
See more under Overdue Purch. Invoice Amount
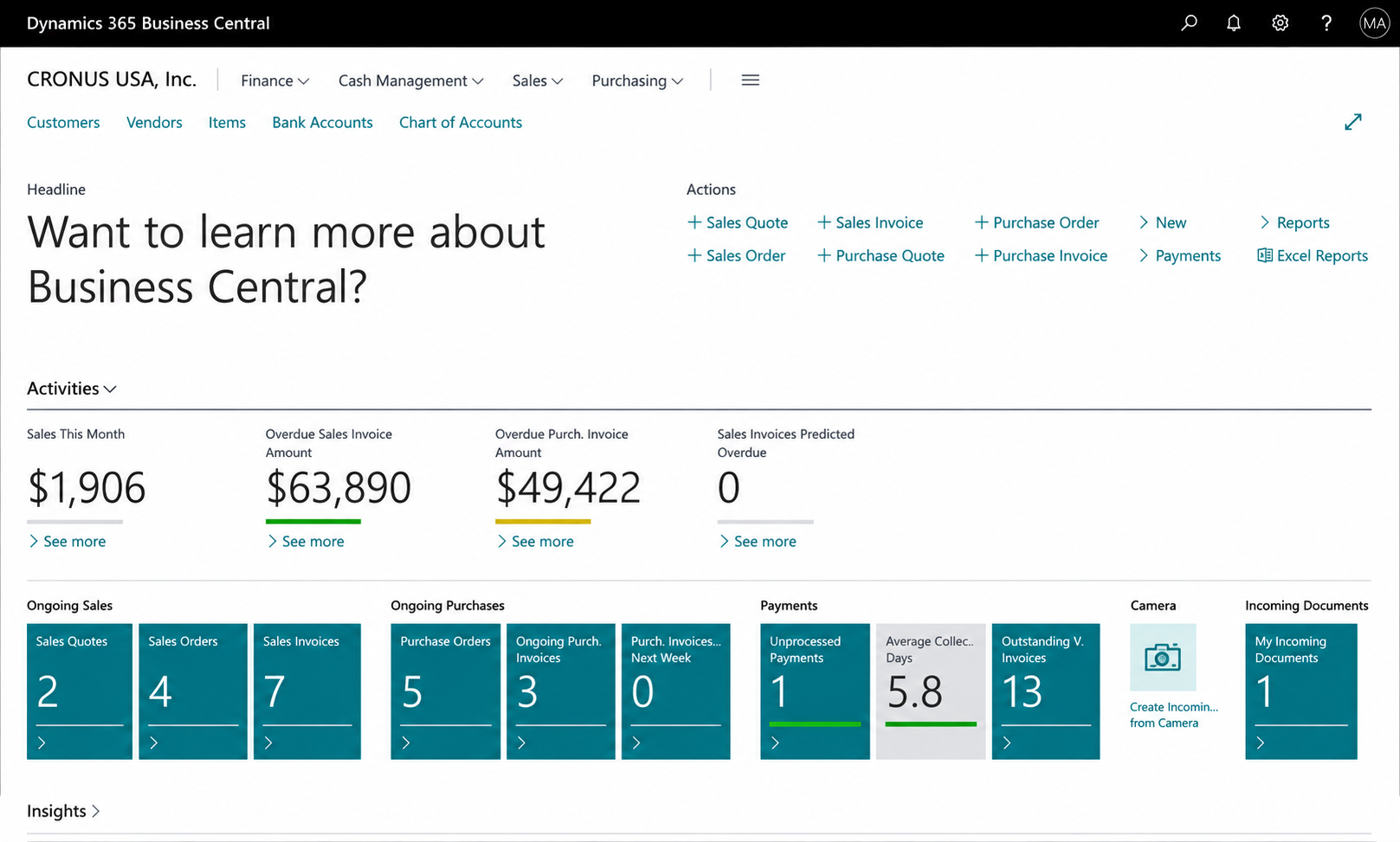click(534, 541)
